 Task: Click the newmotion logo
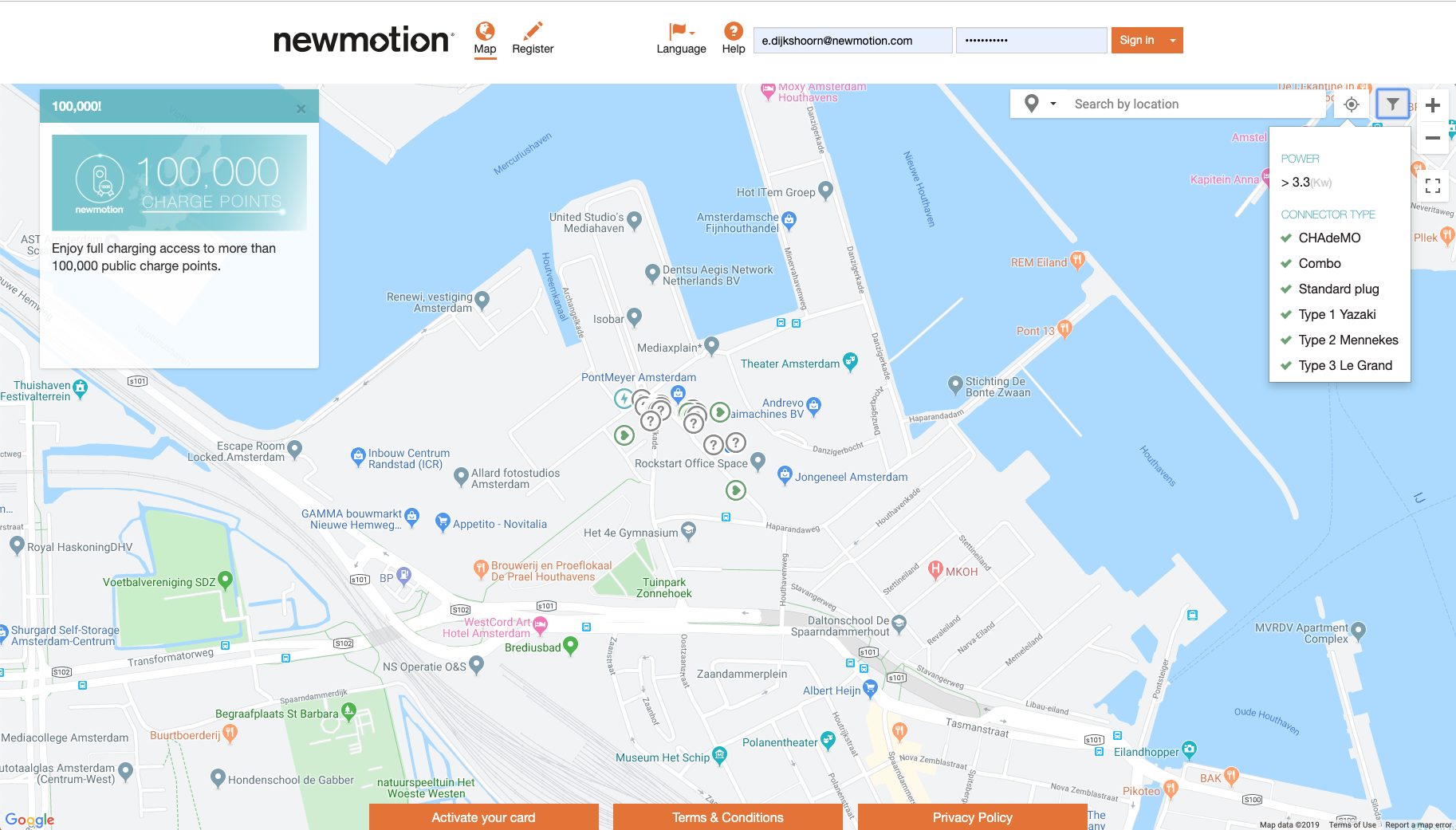point(364,39)
